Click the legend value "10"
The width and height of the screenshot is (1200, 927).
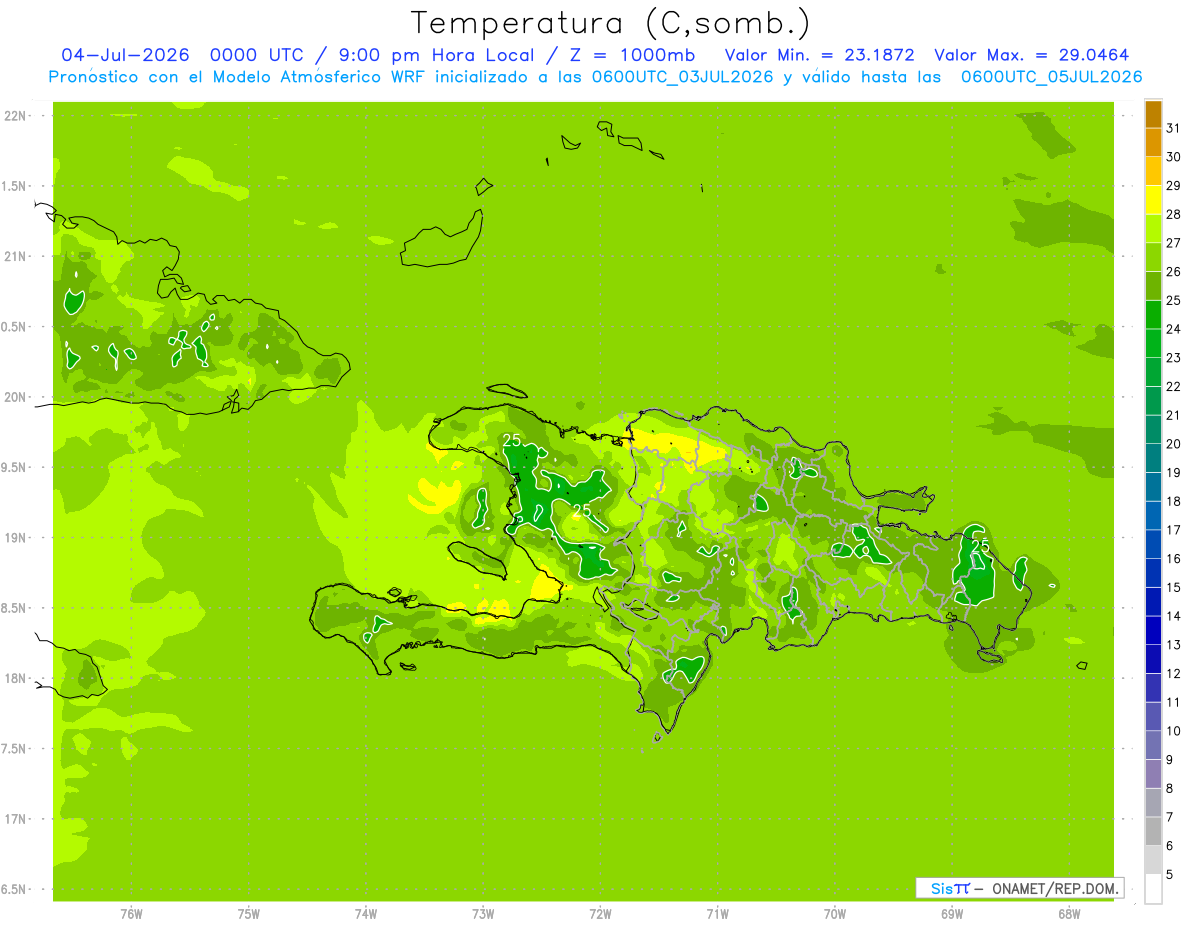[x=1173, y=731]
